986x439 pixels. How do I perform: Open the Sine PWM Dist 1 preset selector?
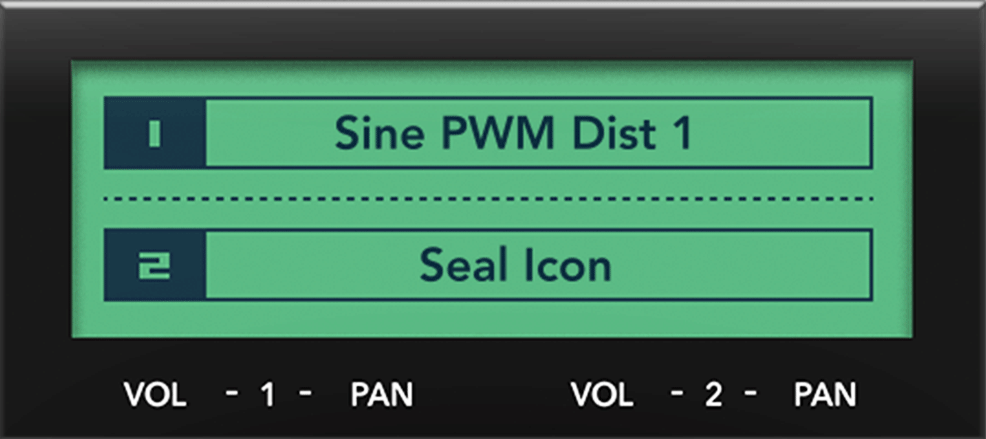point(538,133)
